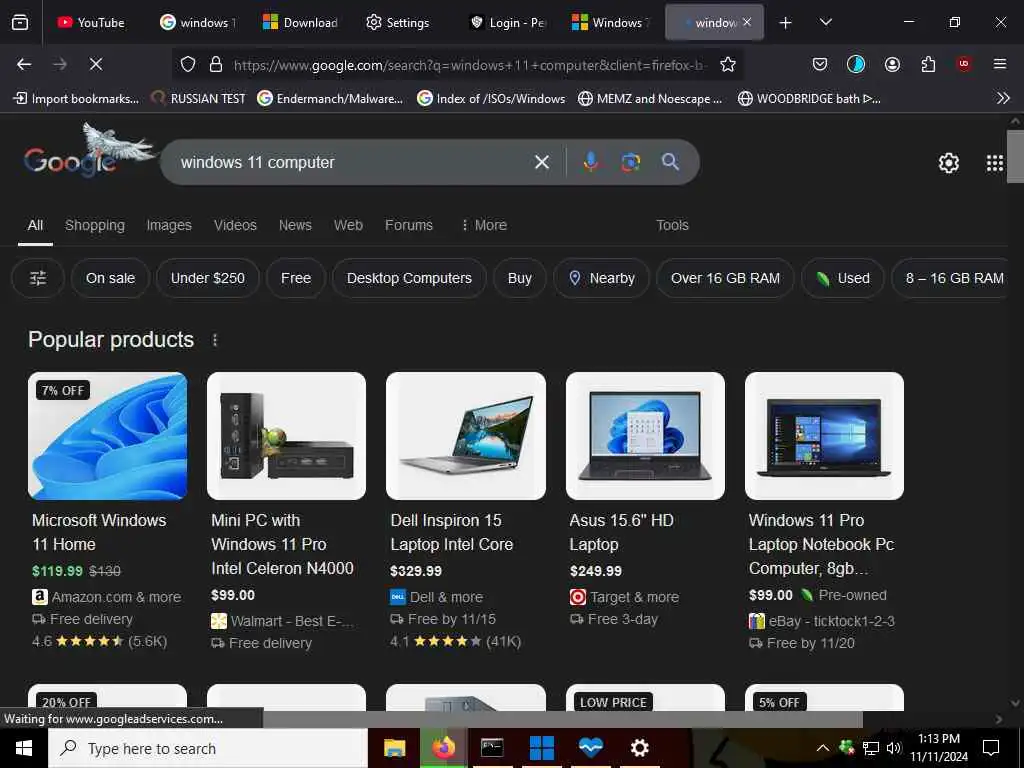
Task: Select the Shopping search tab
Action: pyautogui.click(x=95, y=225)
